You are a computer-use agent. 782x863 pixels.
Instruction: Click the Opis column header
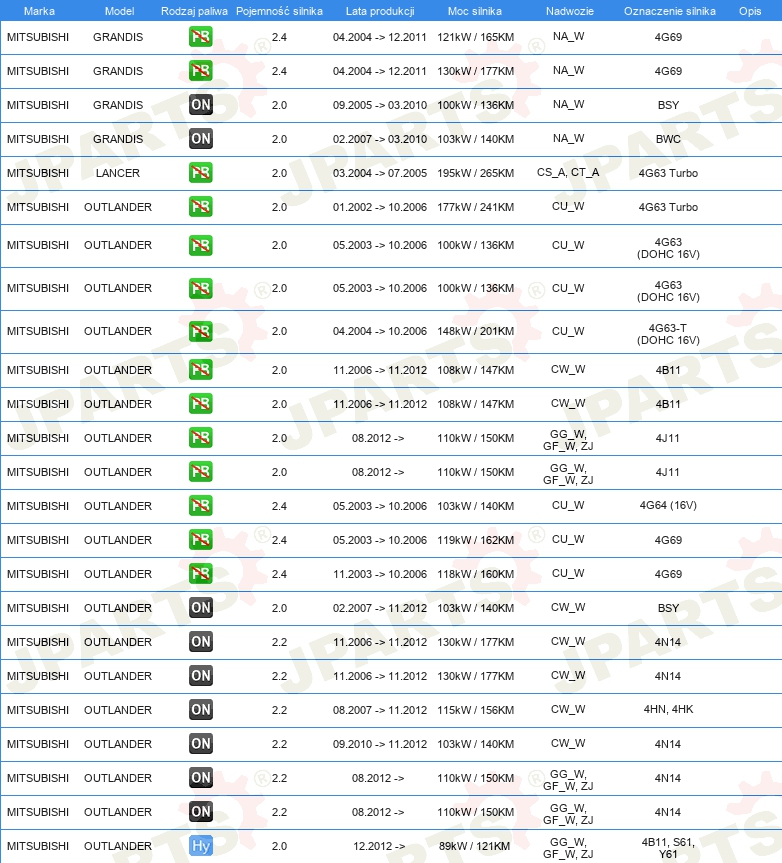pos(750,11)
